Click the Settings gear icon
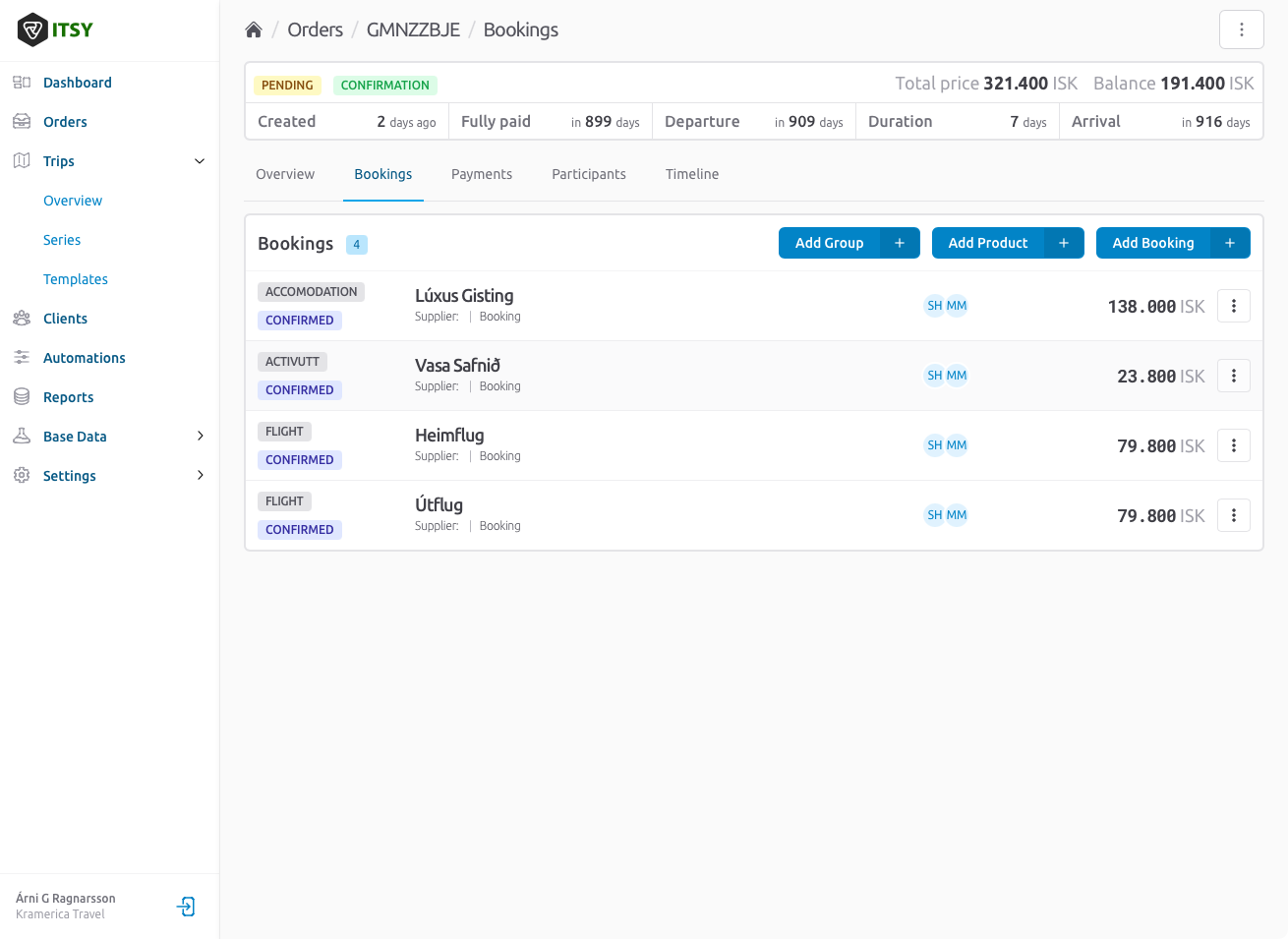The height and width of the screenshot is (939, 1288). pyautogui.click(x=22, y=476)
